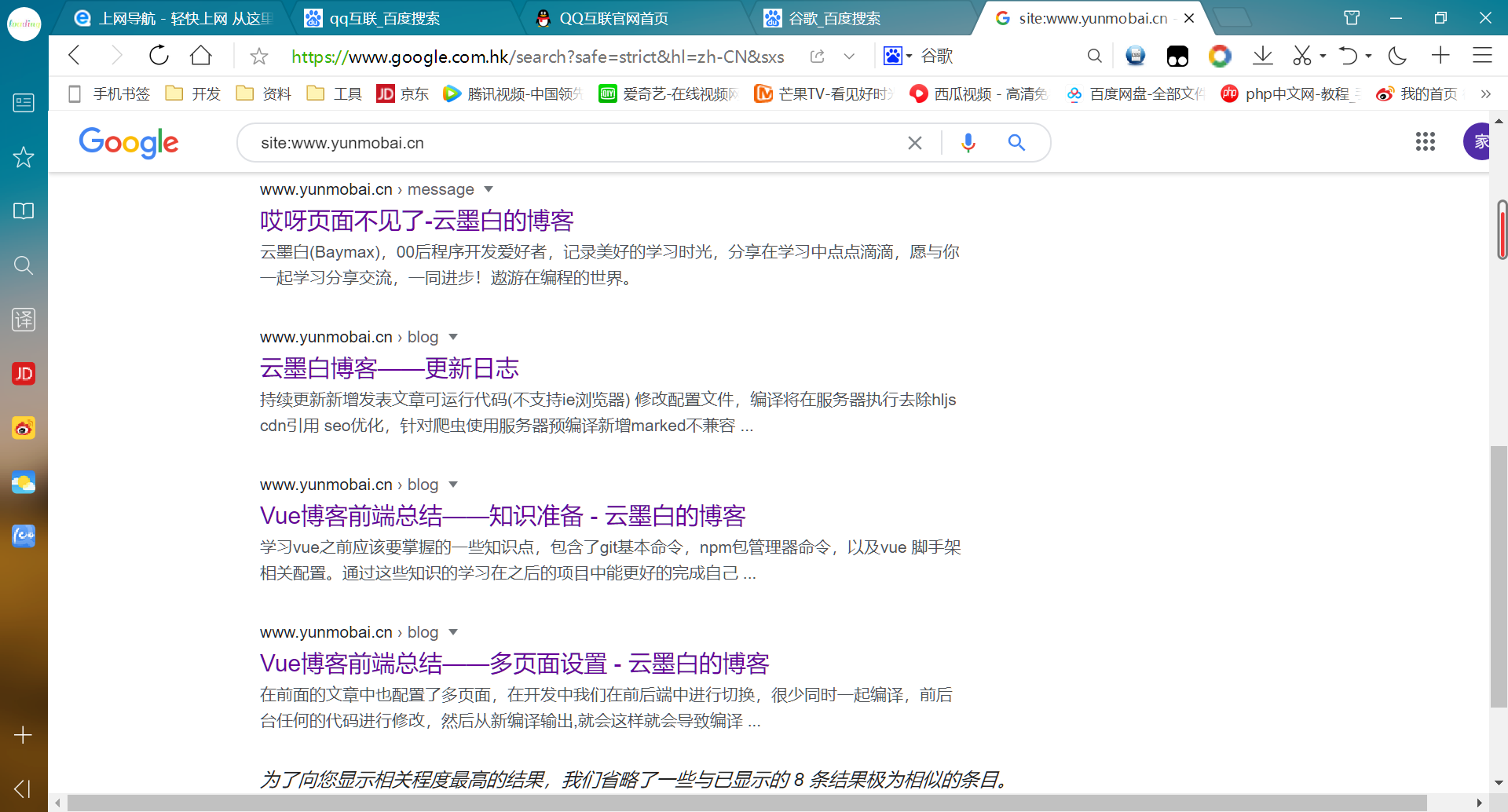Open result 哎呀页面不见了-云墨白的博客
The width and height of the screenshot is (1508, 812).
(x=417, y=221)
